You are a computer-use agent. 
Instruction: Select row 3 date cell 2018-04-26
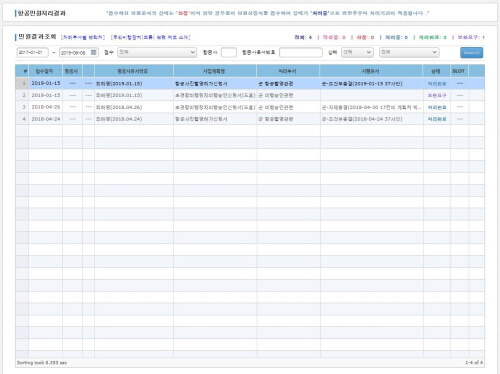(46, 107)
